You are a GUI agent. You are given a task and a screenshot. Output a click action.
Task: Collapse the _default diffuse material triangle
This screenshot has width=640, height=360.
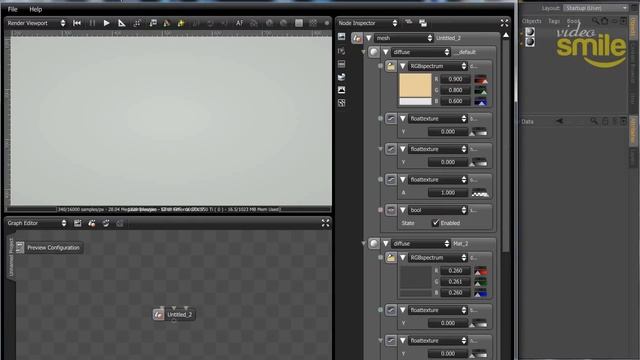coord(386,52)
